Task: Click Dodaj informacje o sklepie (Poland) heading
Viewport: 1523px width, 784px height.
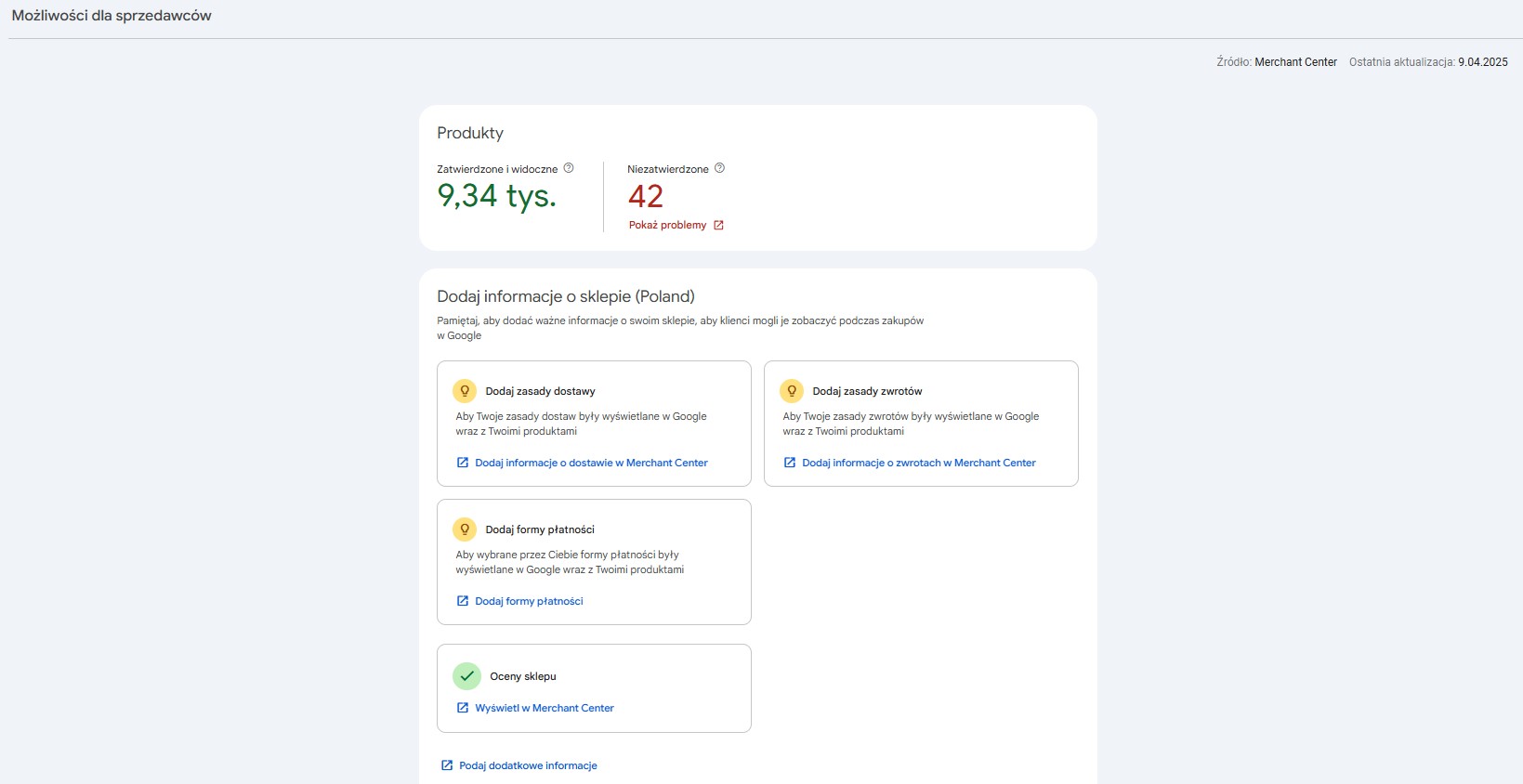Action: tap(566, 296)
